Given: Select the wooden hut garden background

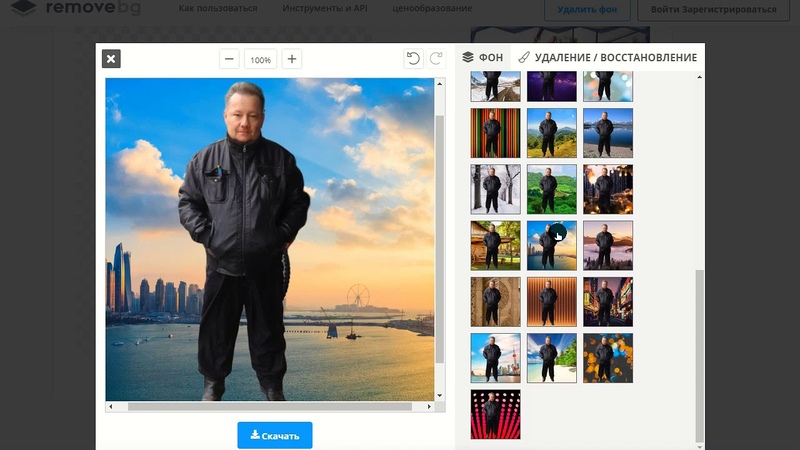Looking at the screenshot, I should [x=495, y=245].
